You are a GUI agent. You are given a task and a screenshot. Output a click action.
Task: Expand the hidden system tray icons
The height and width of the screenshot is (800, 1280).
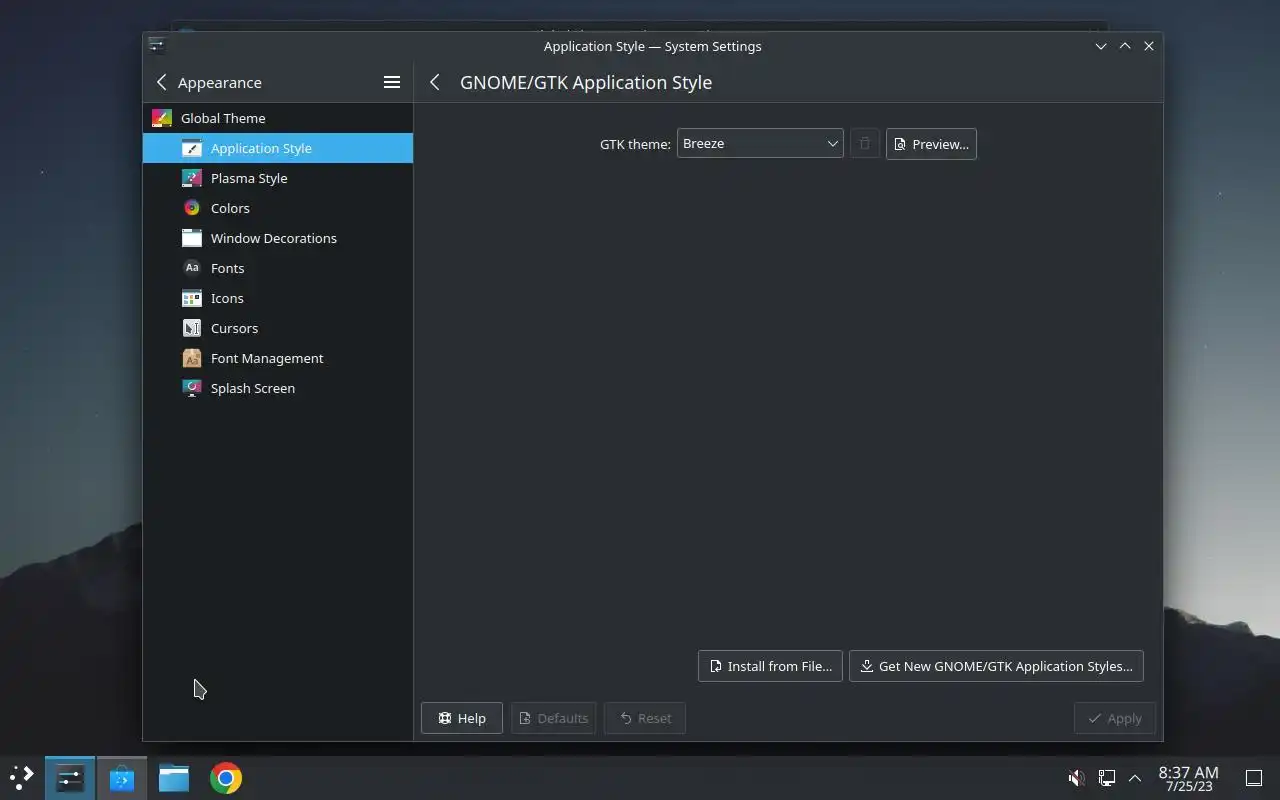click(x=1135, y=778)
